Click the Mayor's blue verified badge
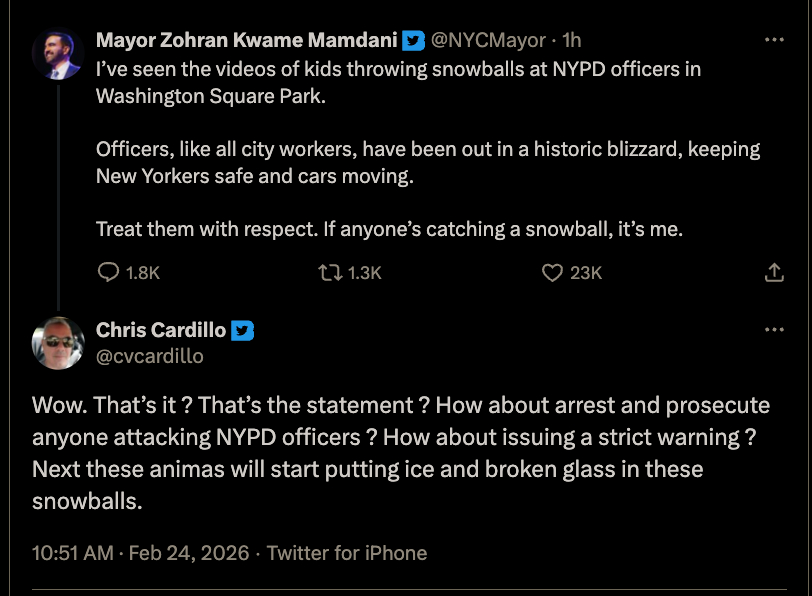The width and height of the screenshot is (812, 596). 413,41
